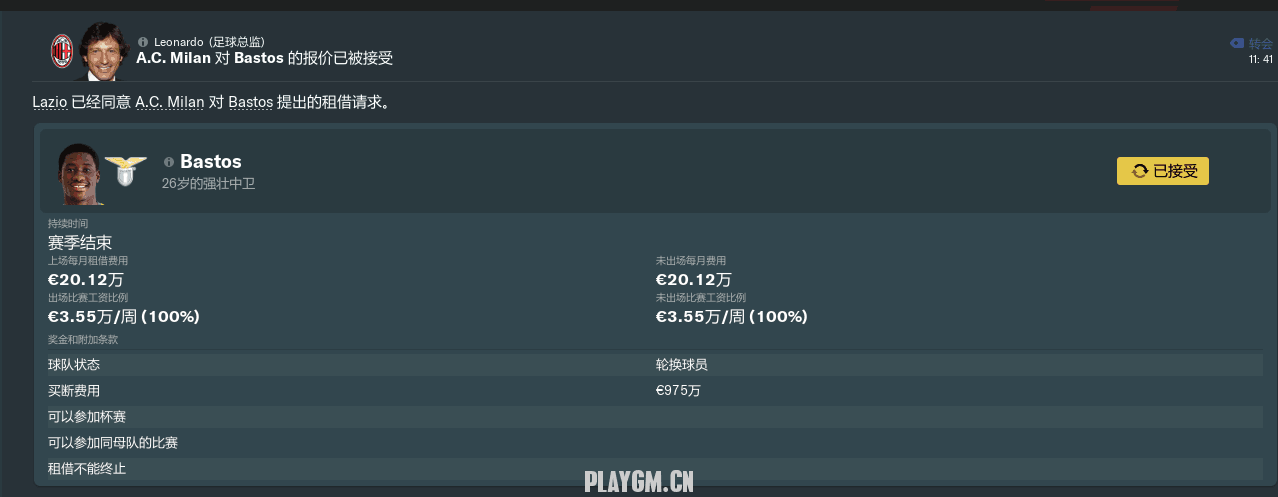Open Leonardo's portrait photo
This screenshot has height=497, width=1278.
[99, 52]
